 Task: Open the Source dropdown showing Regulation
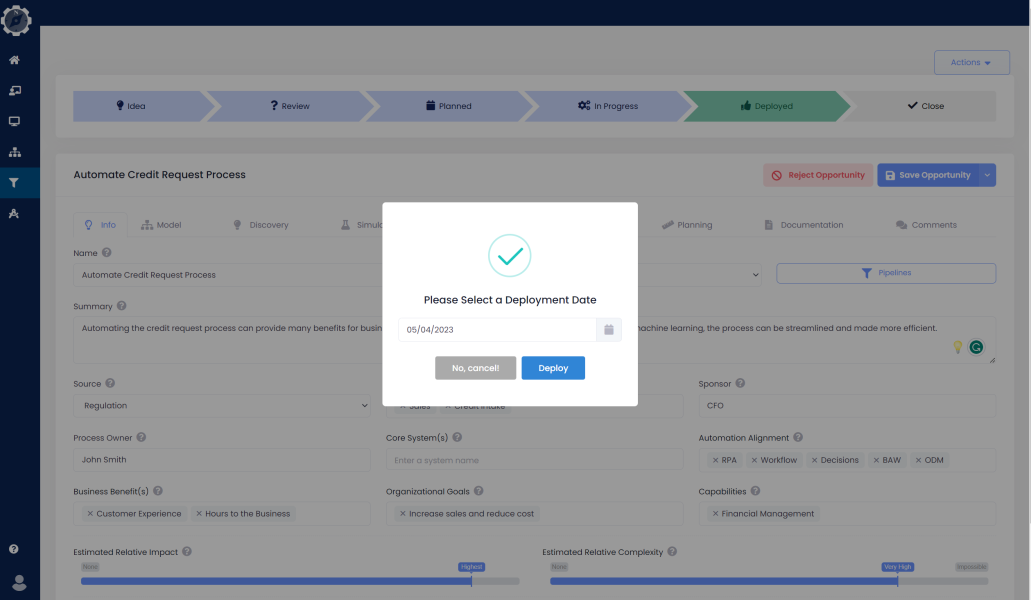coord(222,405)
